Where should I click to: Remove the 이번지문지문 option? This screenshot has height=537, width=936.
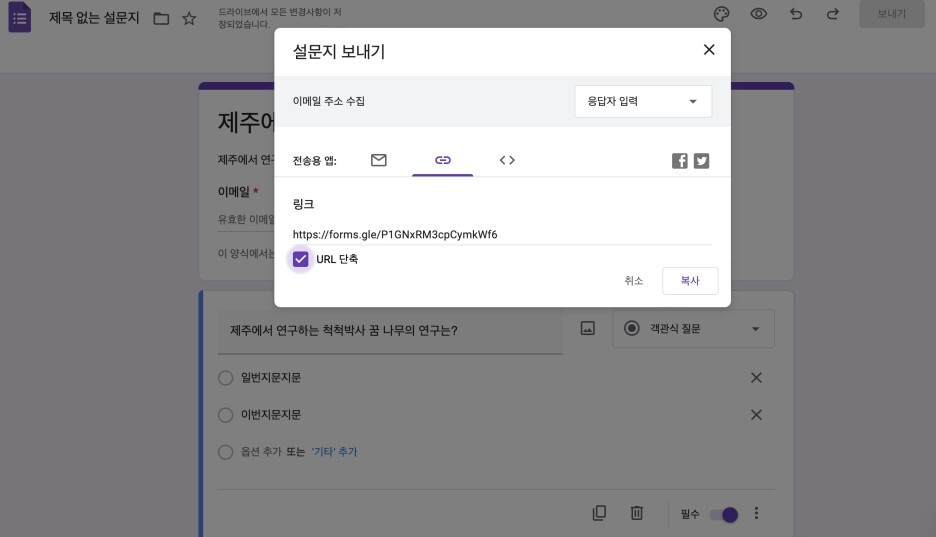(x=756, y=415)
